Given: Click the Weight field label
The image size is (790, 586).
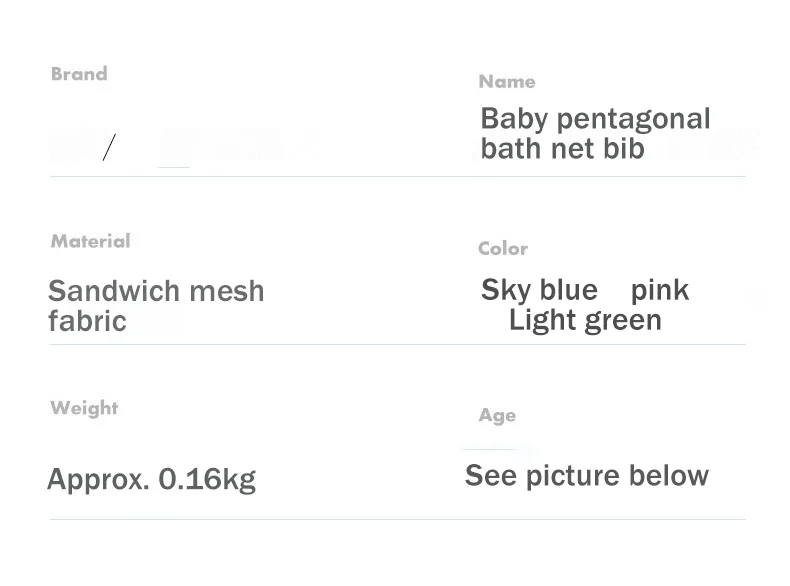Looking at the screenshot, I should pyautogui.click(x=84, y=408).
